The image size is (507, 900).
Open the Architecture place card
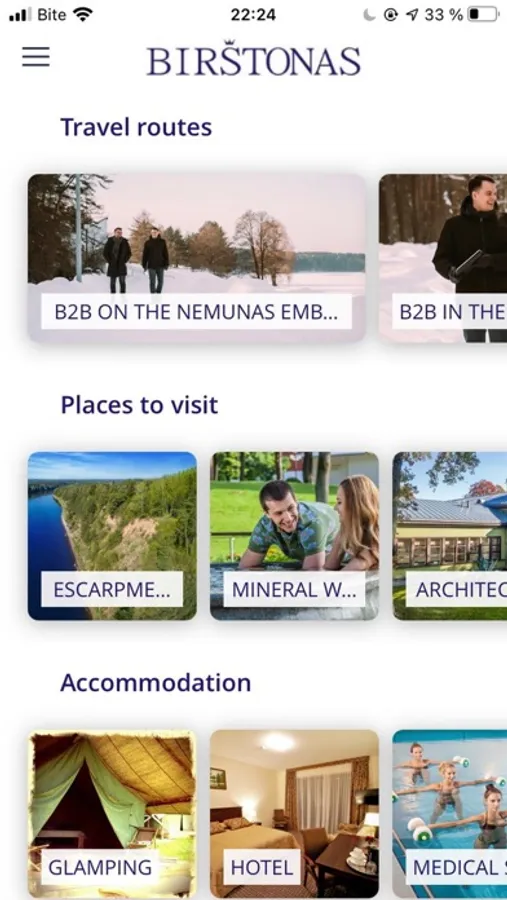point(450,536)
